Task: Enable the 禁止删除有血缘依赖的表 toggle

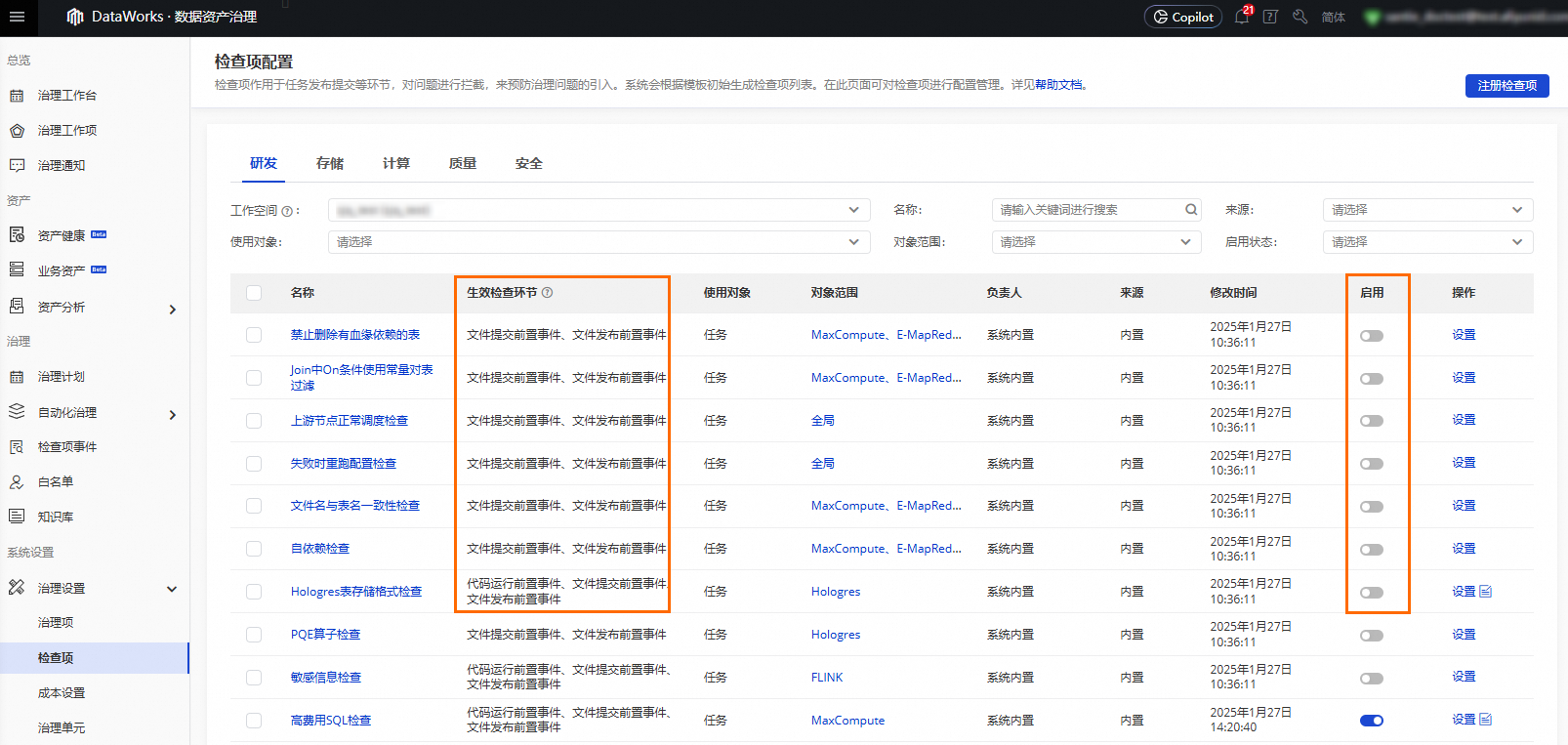Action: point(1372,336)
